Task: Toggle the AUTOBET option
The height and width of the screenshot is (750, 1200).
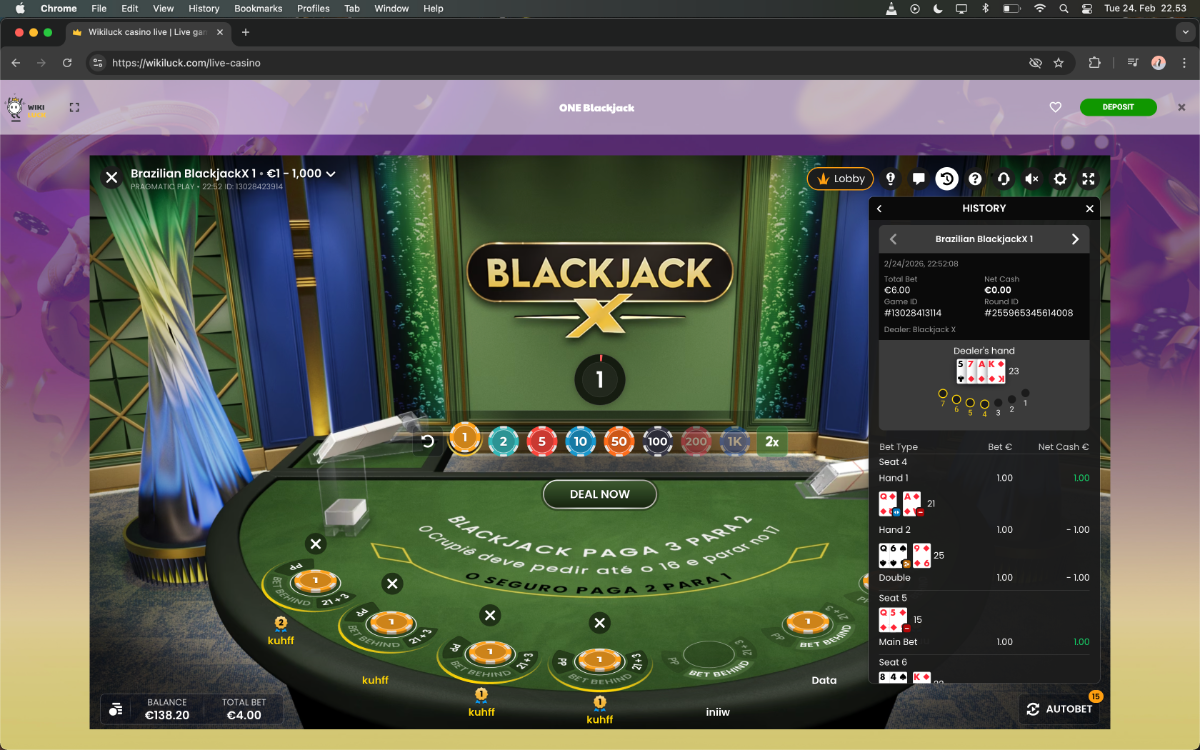Action: click(x=1059, y=709)
